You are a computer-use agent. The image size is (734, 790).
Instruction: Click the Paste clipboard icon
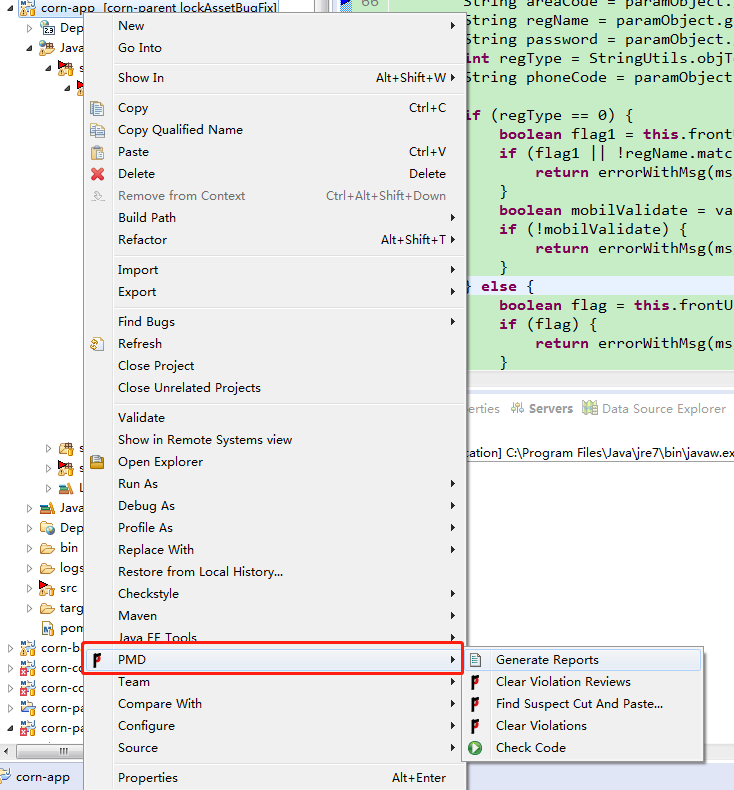(x=97, y=152)
